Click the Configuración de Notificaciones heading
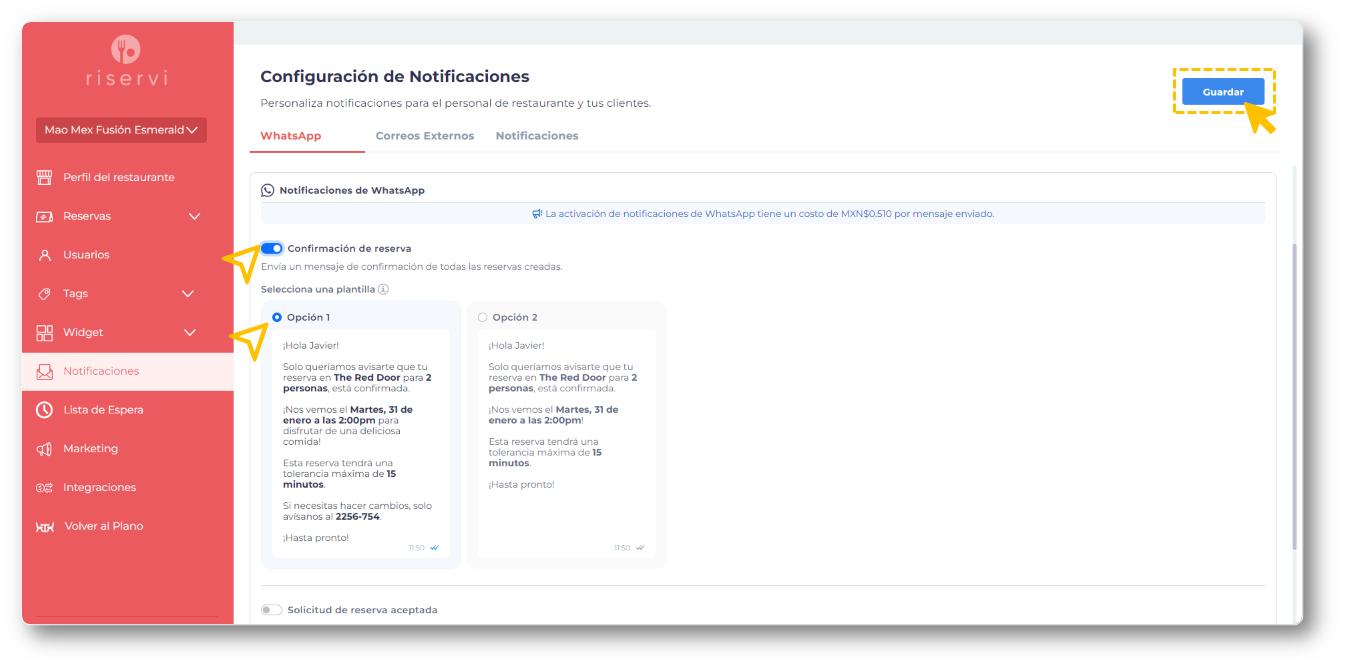1345x667 pixels. pos(395,77)
